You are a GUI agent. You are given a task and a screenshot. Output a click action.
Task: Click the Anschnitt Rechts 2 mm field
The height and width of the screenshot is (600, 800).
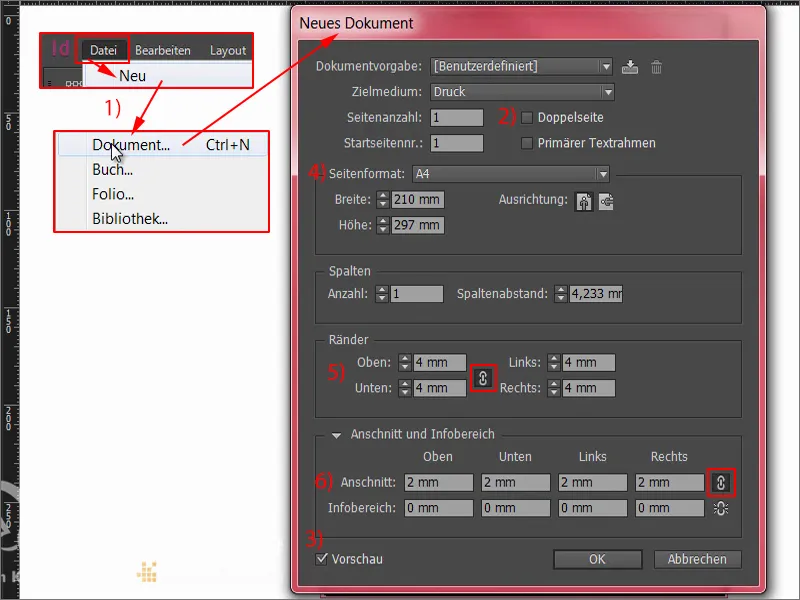point(670,483)
